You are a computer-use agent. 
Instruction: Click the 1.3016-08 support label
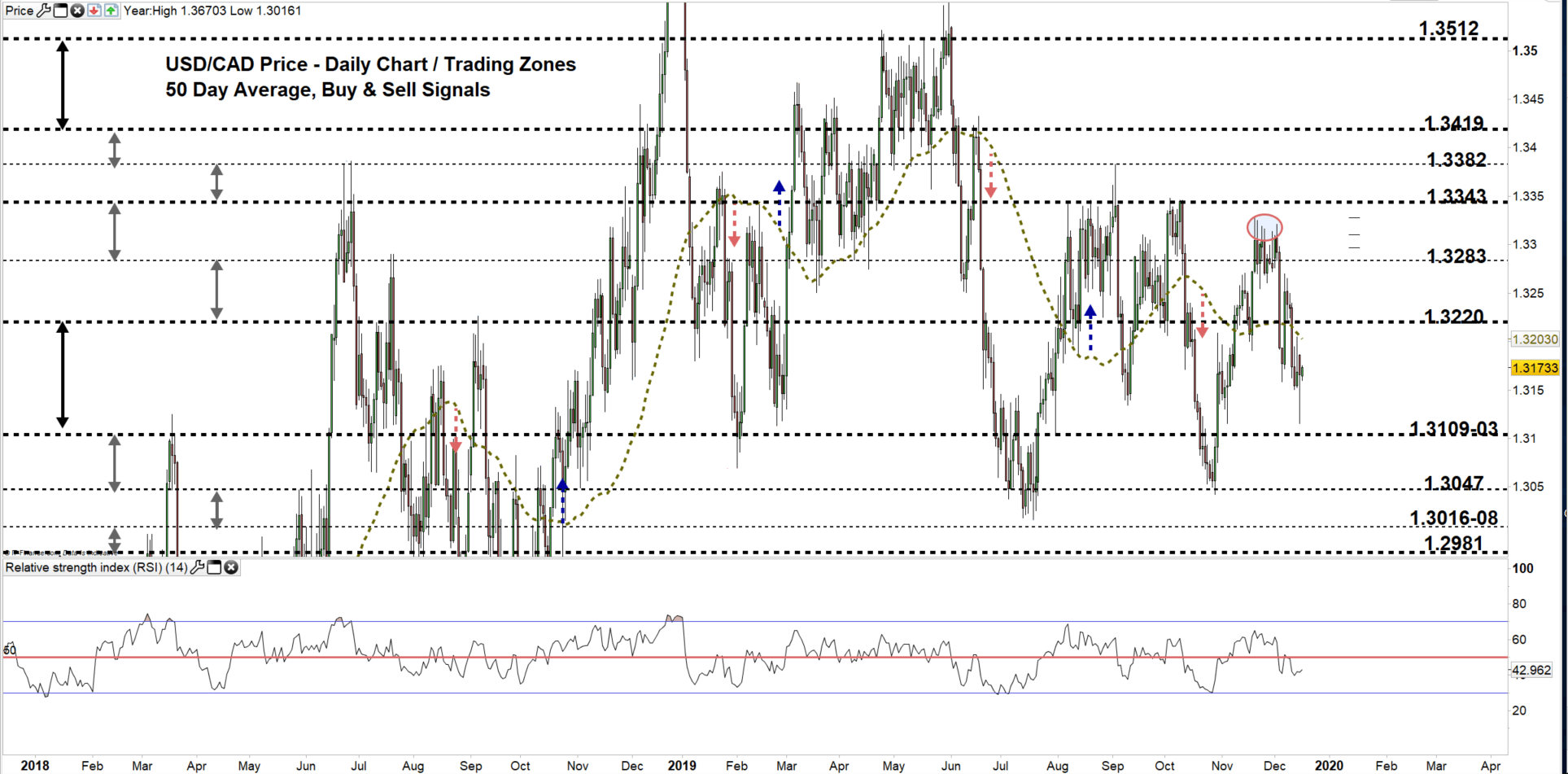pos(1454,518)
